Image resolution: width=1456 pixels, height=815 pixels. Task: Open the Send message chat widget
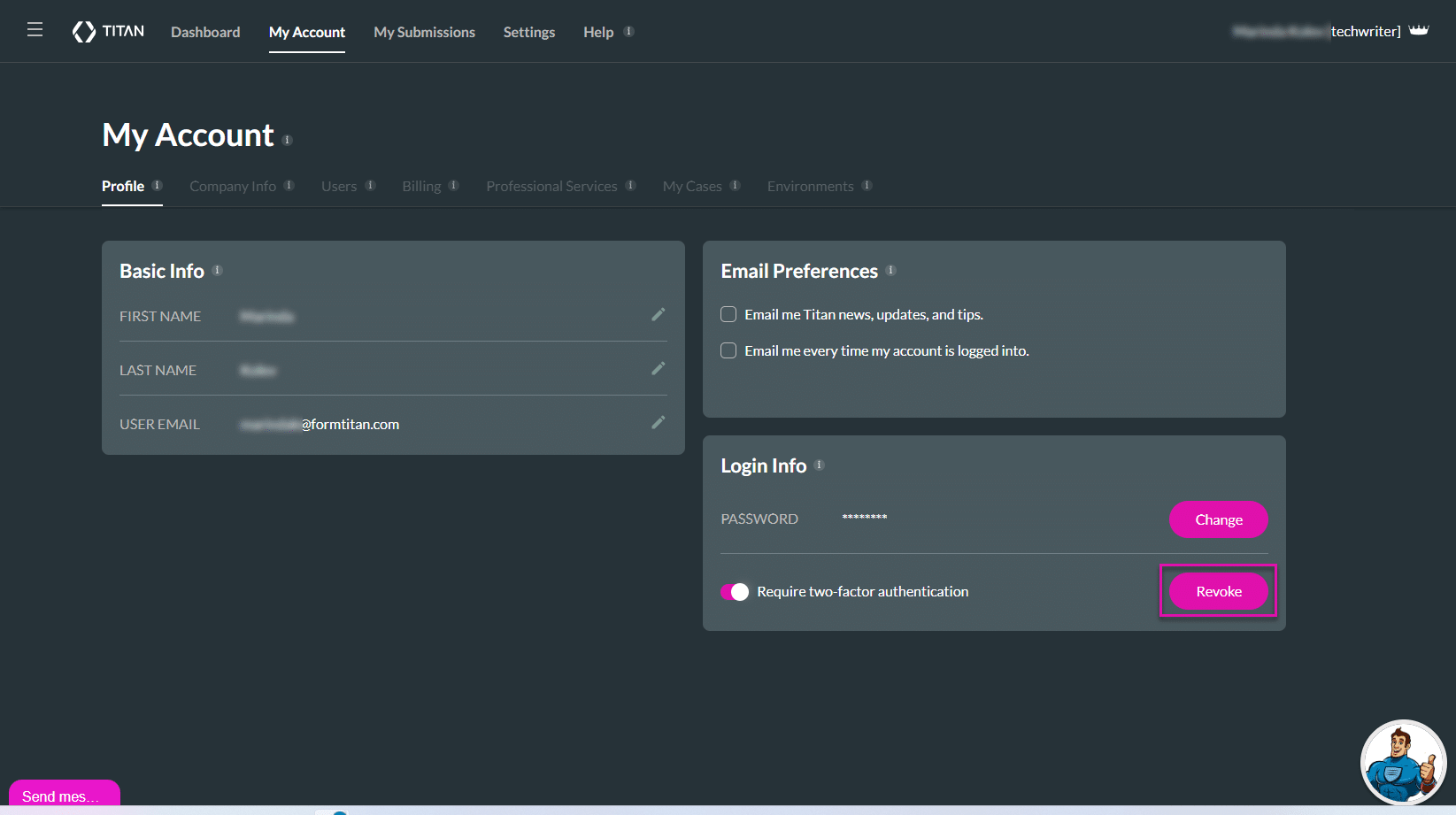pos(64,796)
